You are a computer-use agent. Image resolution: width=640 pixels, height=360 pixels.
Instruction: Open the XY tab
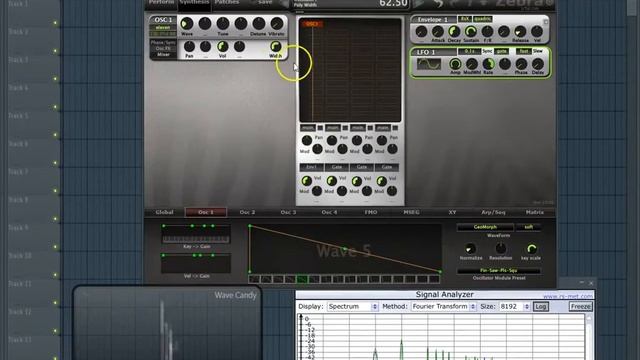point(452,212)
